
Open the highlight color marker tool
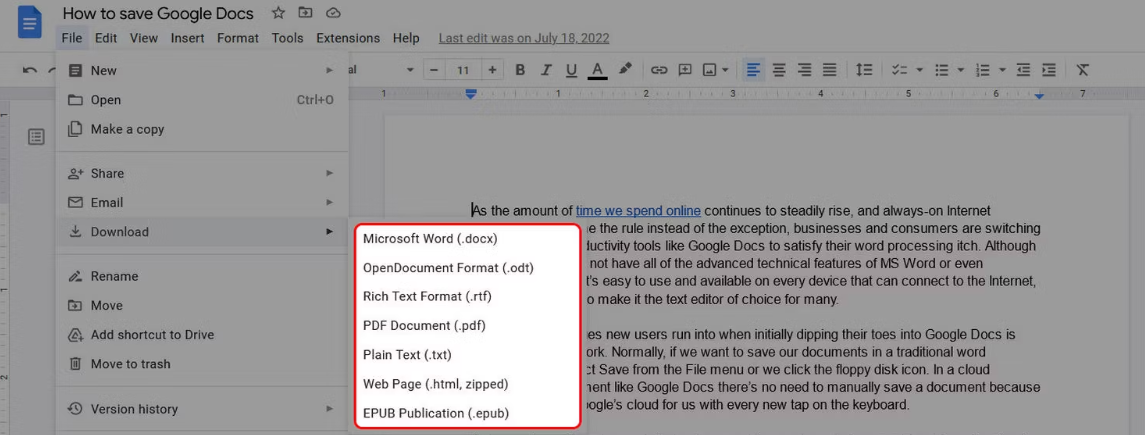pyautogui.click(x=624, y=69)
